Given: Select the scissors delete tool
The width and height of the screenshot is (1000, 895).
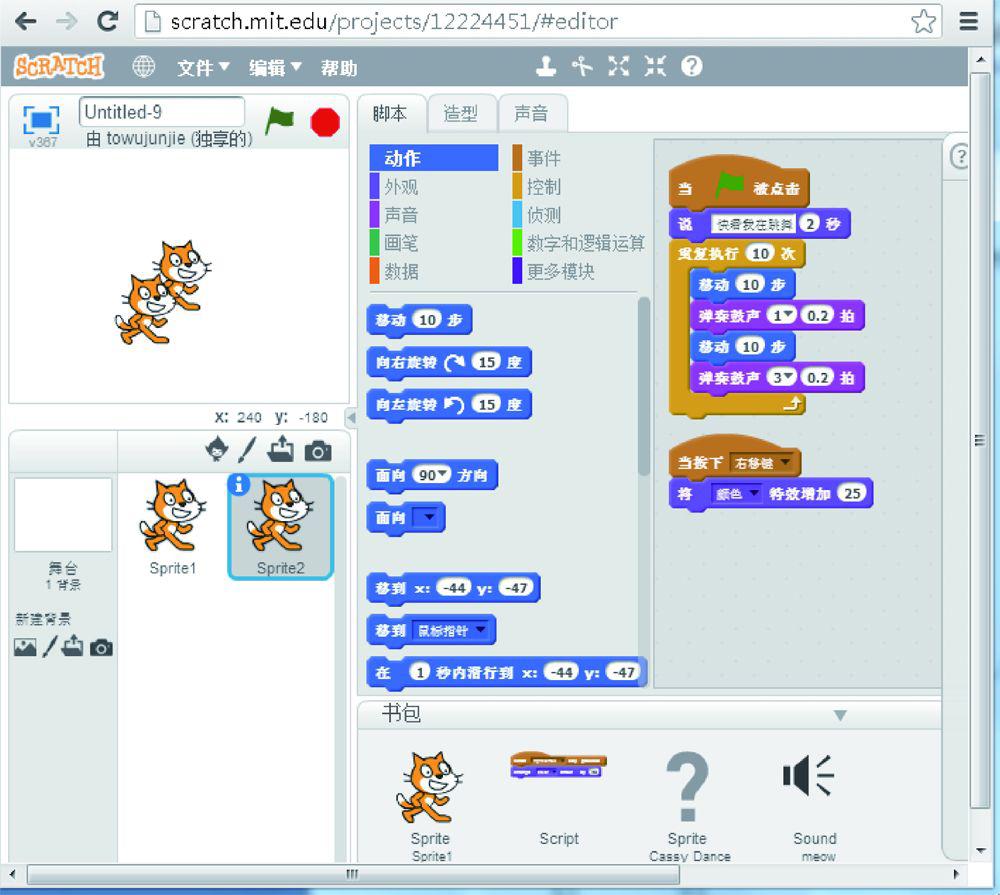Looking at the screenshot, I should point(582,67).
